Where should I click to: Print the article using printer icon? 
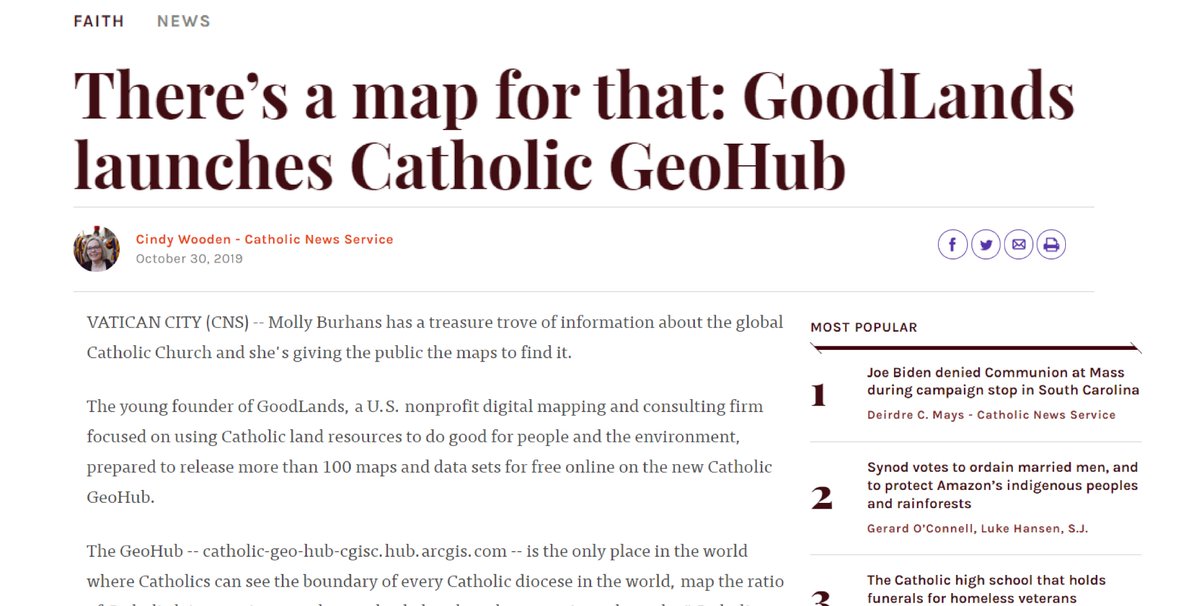coord(1051,244)
